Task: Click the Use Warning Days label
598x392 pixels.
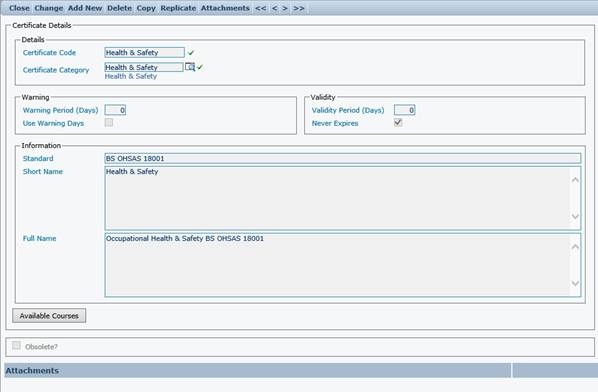Action: (x=53, y=123)
